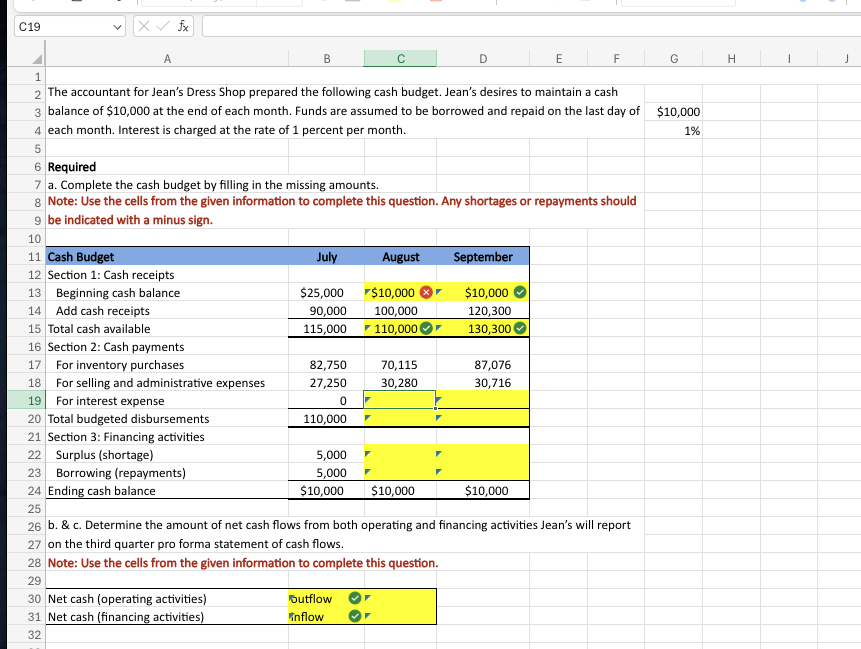The image size is (861, 649).
Task: Select row 11 header
Action: [26, 257]
